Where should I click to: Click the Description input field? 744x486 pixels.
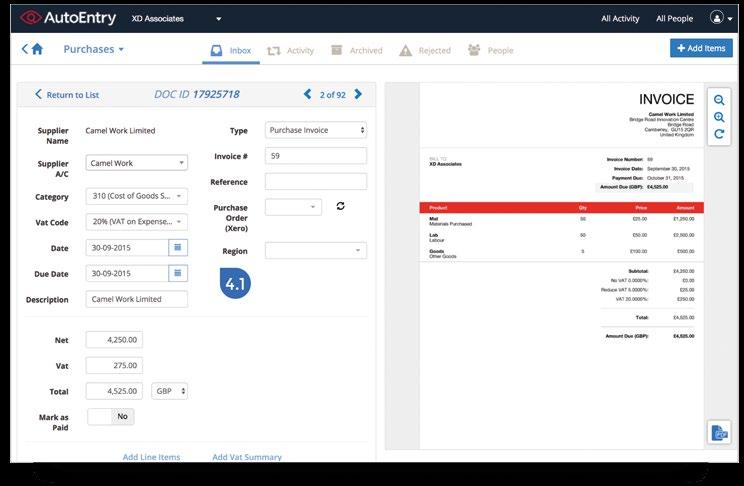(137, 299)
